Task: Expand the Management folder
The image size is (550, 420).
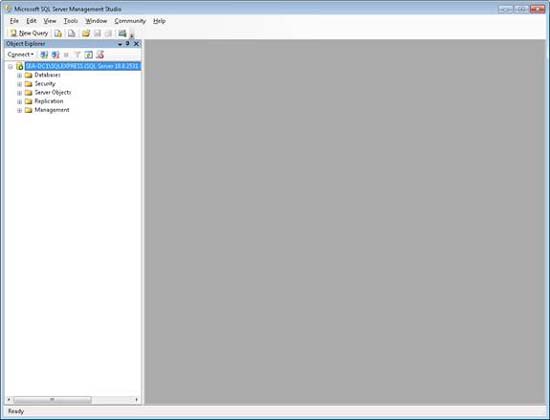Action: 20,111
